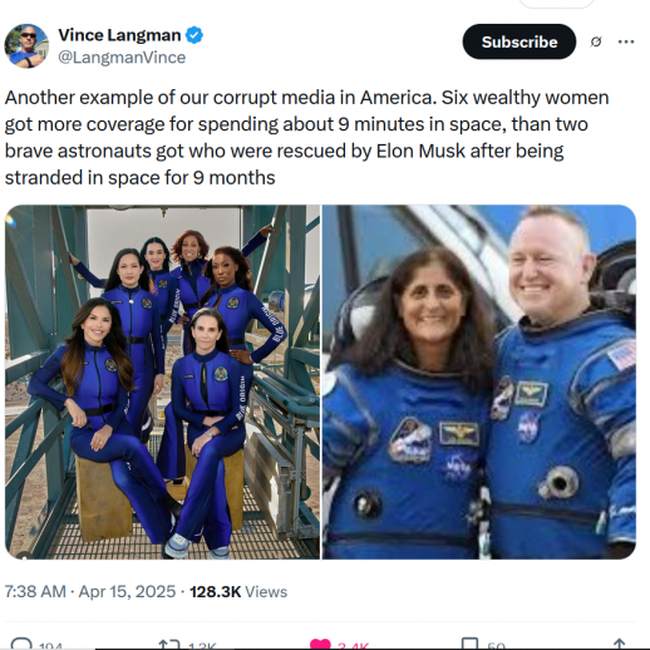Image resolution: width=650 pixels, height=650 pixels.
Task: Click the Vince Langman display name
Action: tap(119, 35)
